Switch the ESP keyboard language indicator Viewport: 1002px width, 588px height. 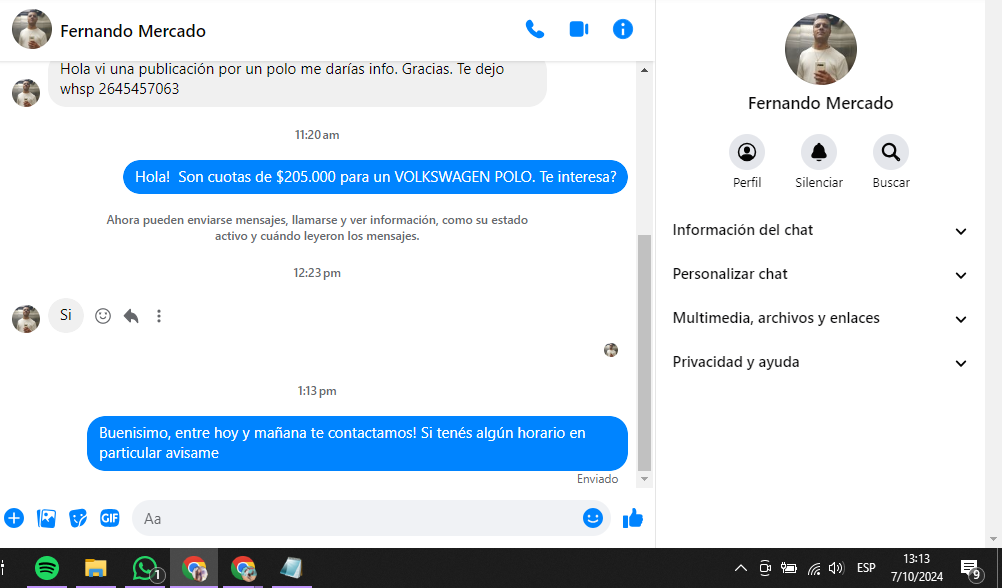coord(867,568)
